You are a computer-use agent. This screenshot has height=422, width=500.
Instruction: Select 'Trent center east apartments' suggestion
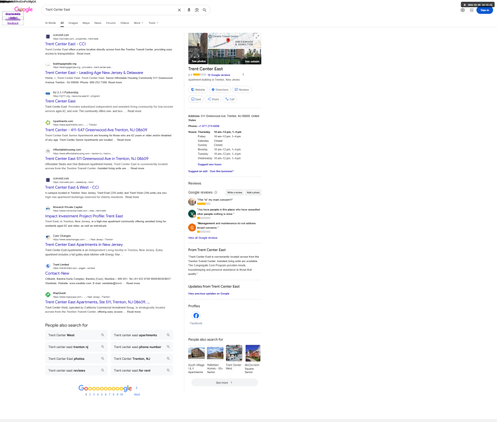[142, 335]
